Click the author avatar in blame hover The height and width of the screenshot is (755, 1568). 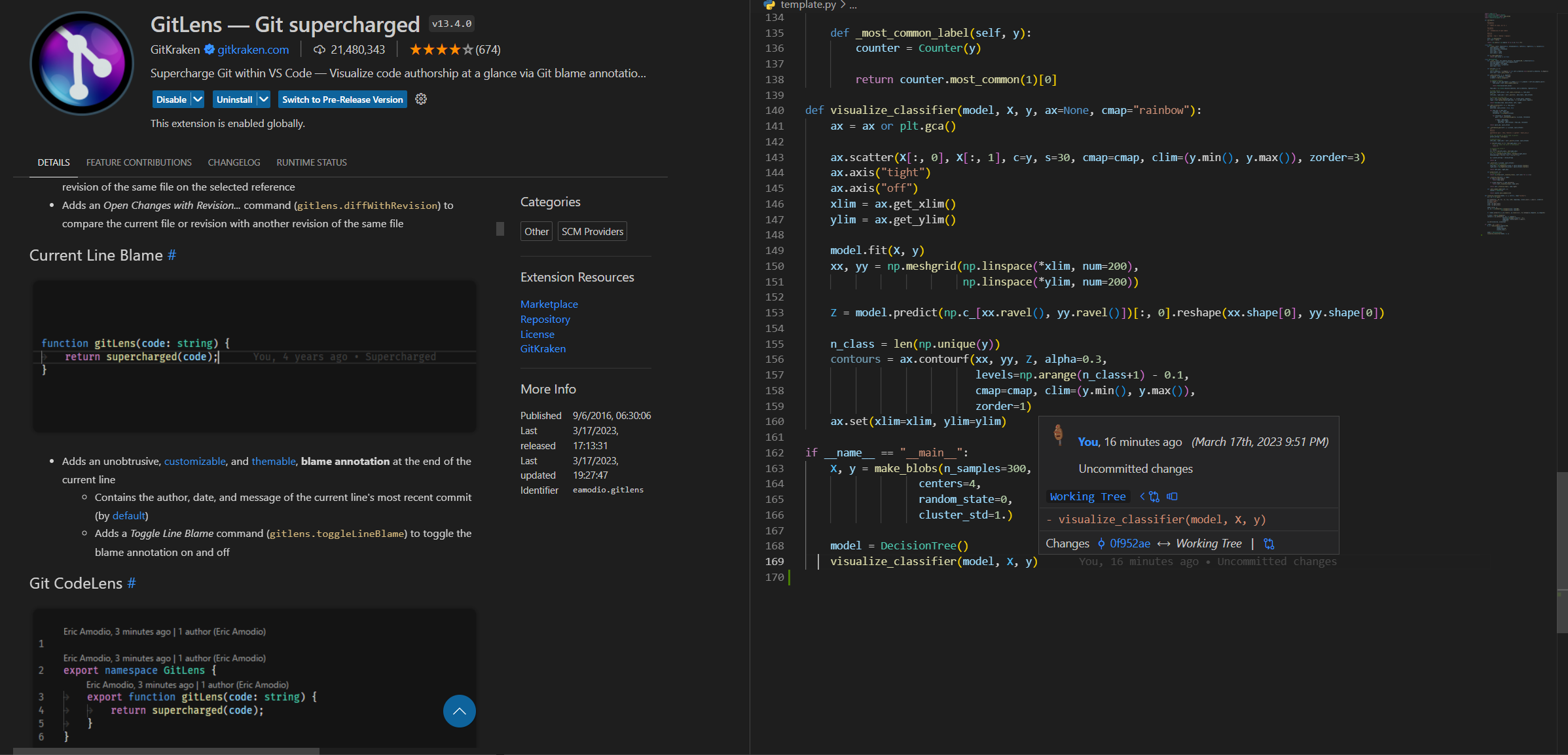pyautogui.click(x=1058, y=434)
